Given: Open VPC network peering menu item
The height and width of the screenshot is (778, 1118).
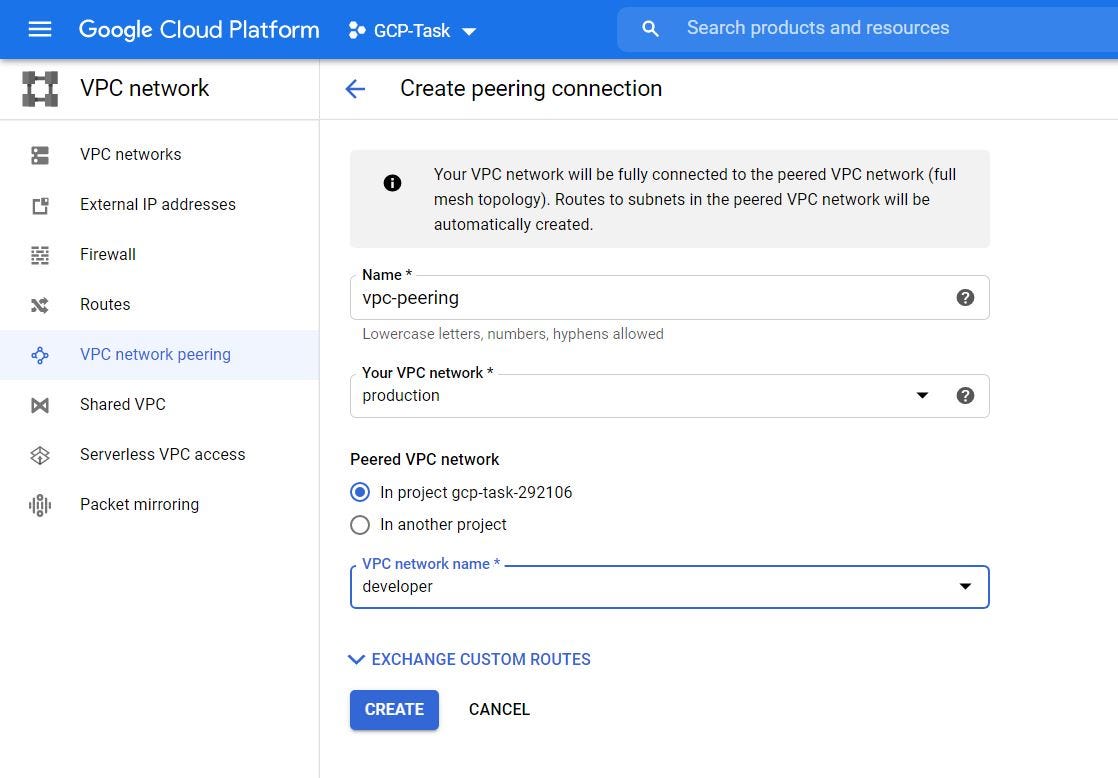Looking at the screenshot, I should pyautogui.click(x=160, y=354).
